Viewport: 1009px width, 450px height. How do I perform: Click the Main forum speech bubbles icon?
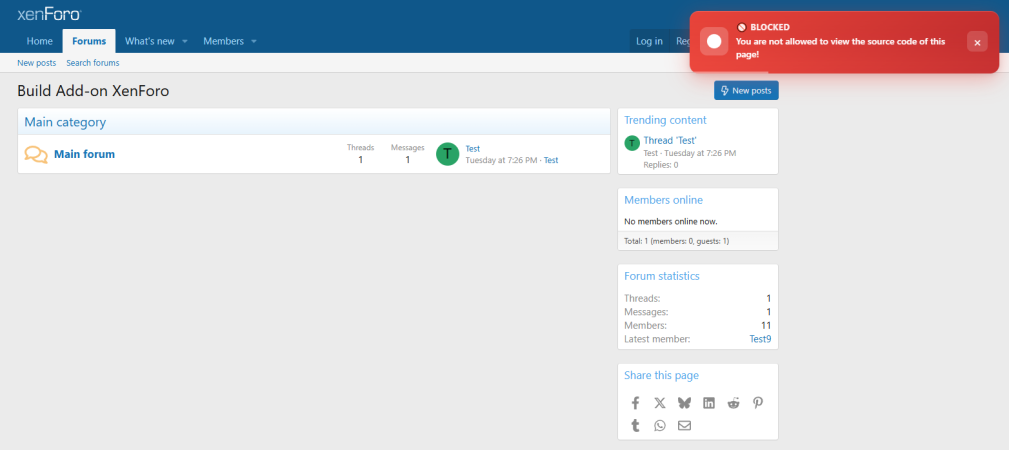(36, 154)
